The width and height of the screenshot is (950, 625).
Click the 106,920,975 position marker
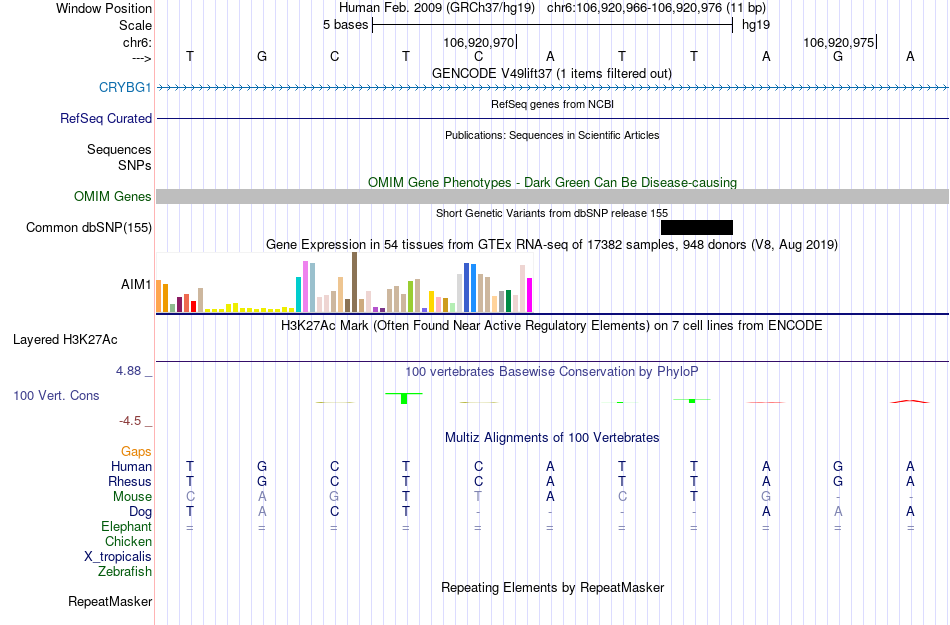(x=839, y=42)
